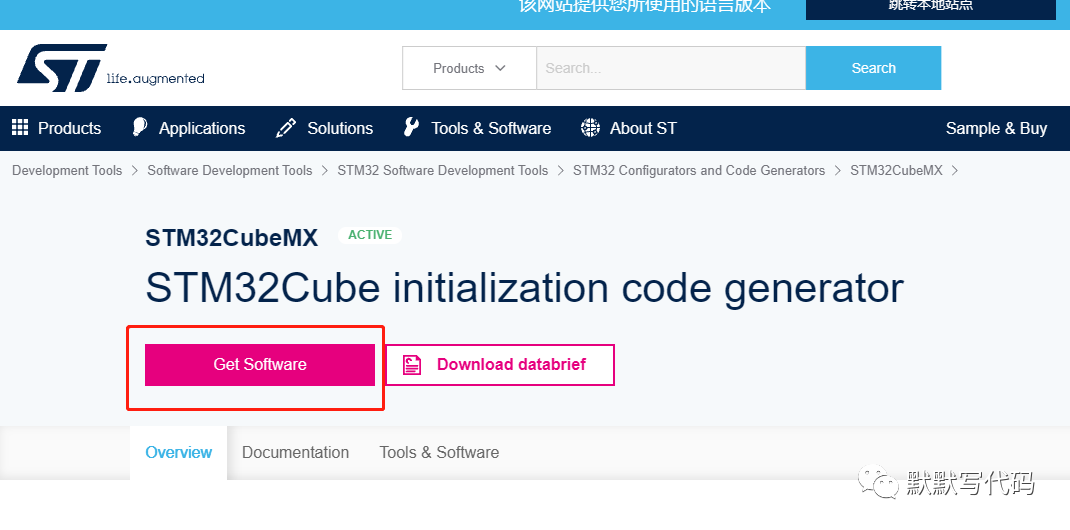Screen dimensions: 1070x530
Task: Click into the Search input field
Action: click(671, 68)
